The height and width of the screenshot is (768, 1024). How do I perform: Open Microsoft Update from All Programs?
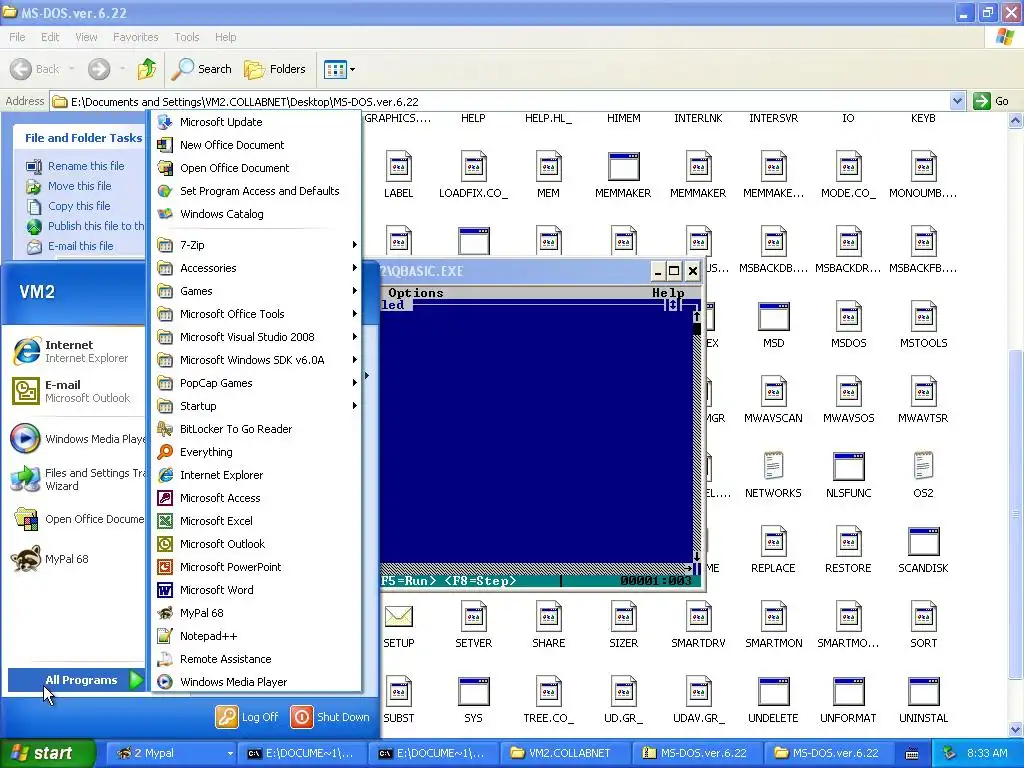click(x=256, y=122)
